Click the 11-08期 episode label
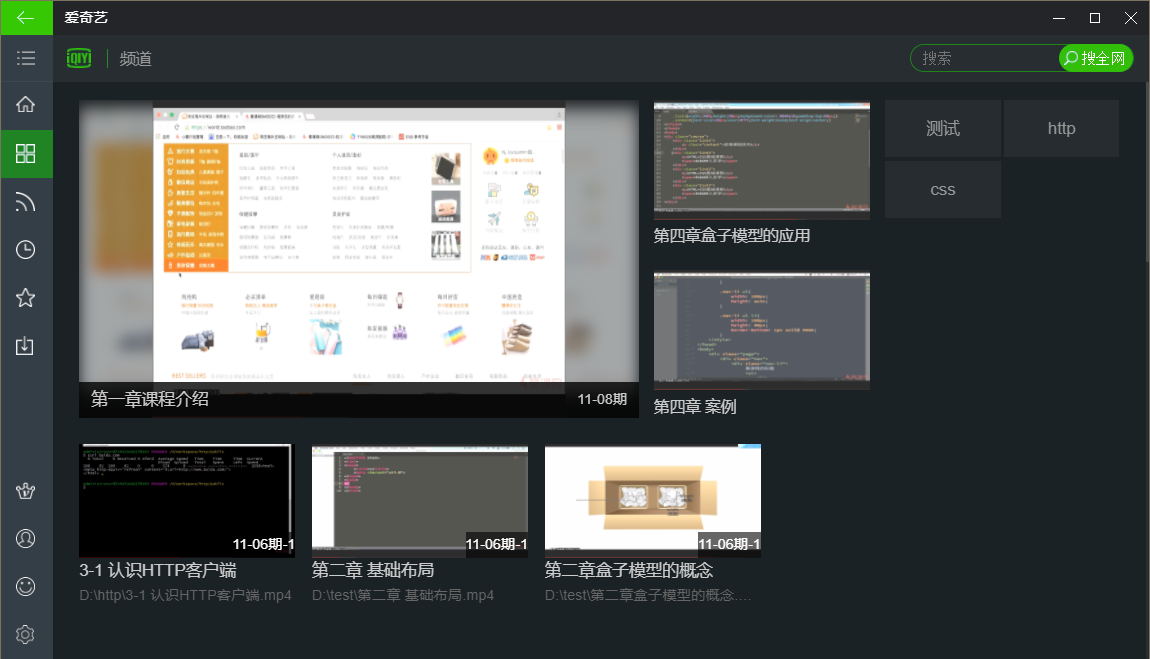The width and height of the screenshot is (1150, 659). point(602,399)
